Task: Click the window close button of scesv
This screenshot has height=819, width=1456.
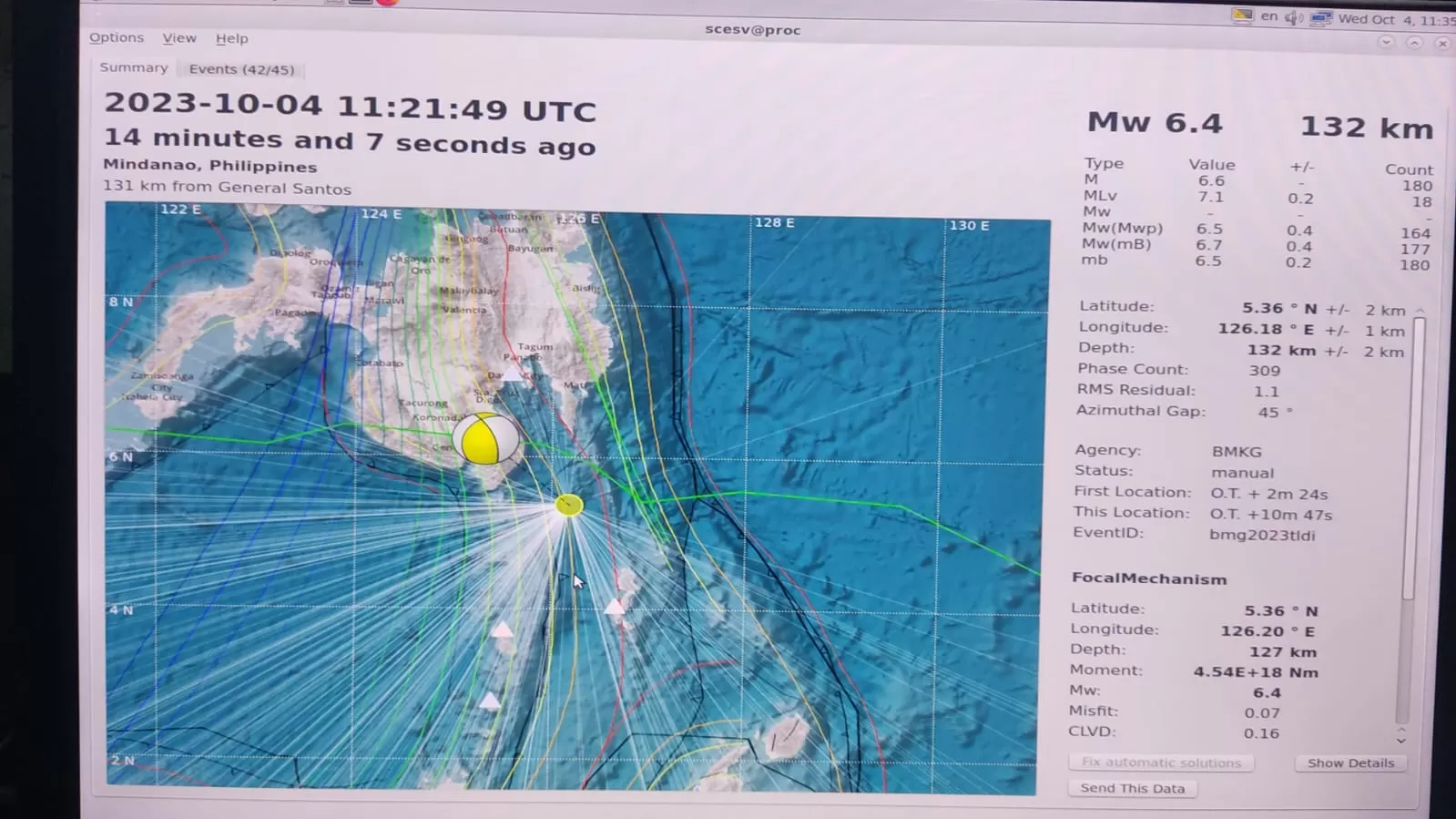Action: click(1442, 43)
